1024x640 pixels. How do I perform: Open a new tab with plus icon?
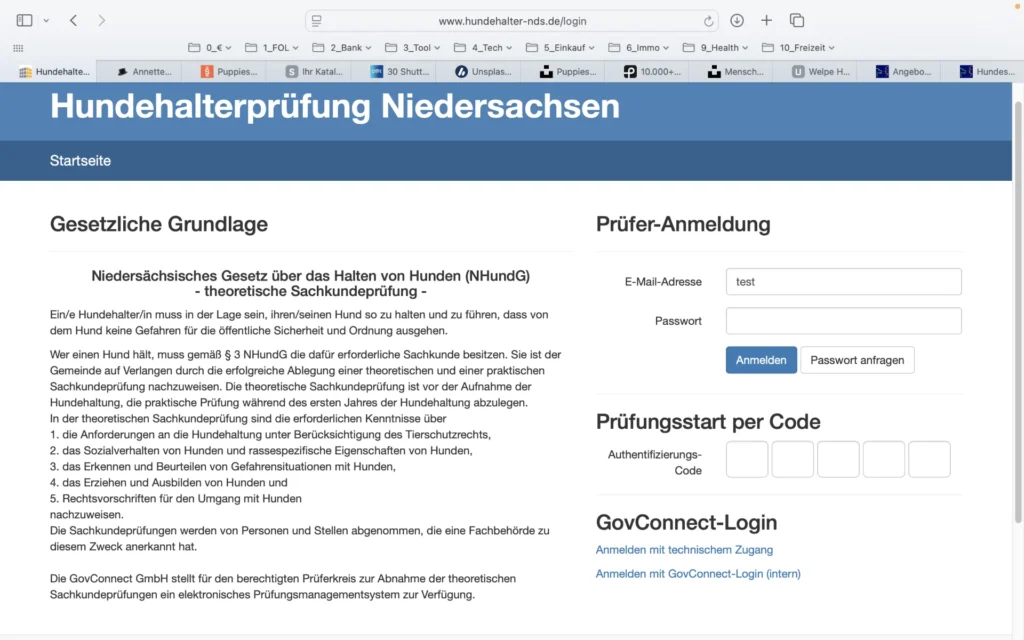[766, 20]
